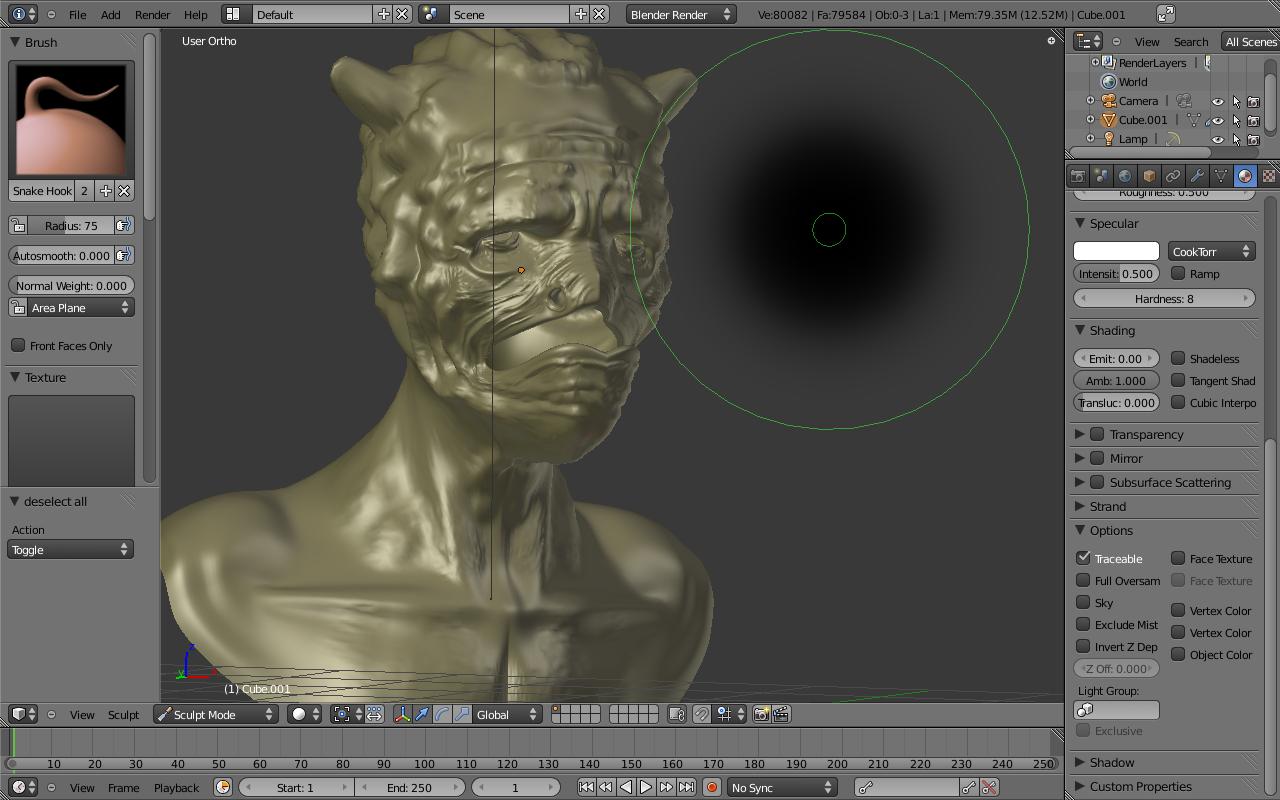Image resolution: width=1280 pixels, height=800 pixels.
Task: Open the Render camera properties tab
Action: [1078, 176]
